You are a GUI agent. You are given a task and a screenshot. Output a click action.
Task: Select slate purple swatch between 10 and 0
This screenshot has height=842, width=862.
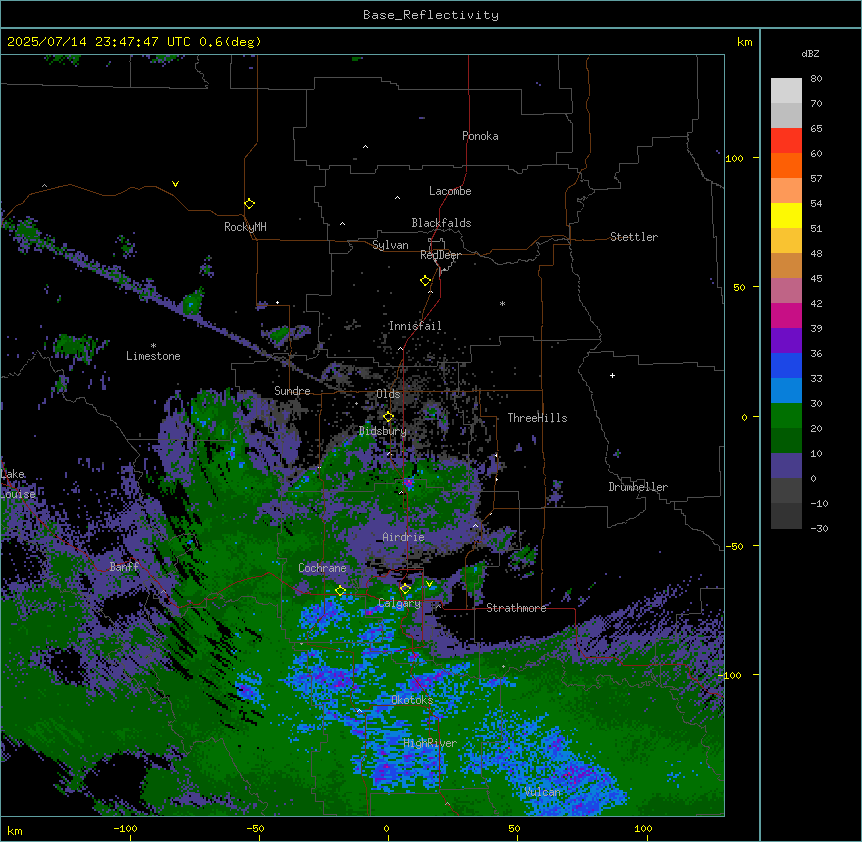[x=786, y=466]
